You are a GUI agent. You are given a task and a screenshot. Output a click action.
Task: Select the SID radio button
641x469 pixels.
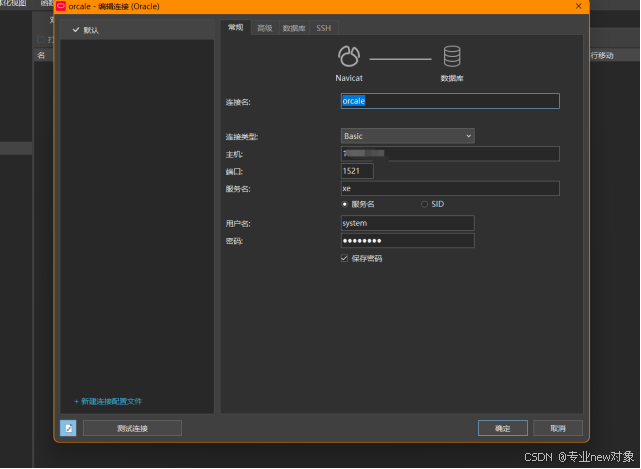424,204
